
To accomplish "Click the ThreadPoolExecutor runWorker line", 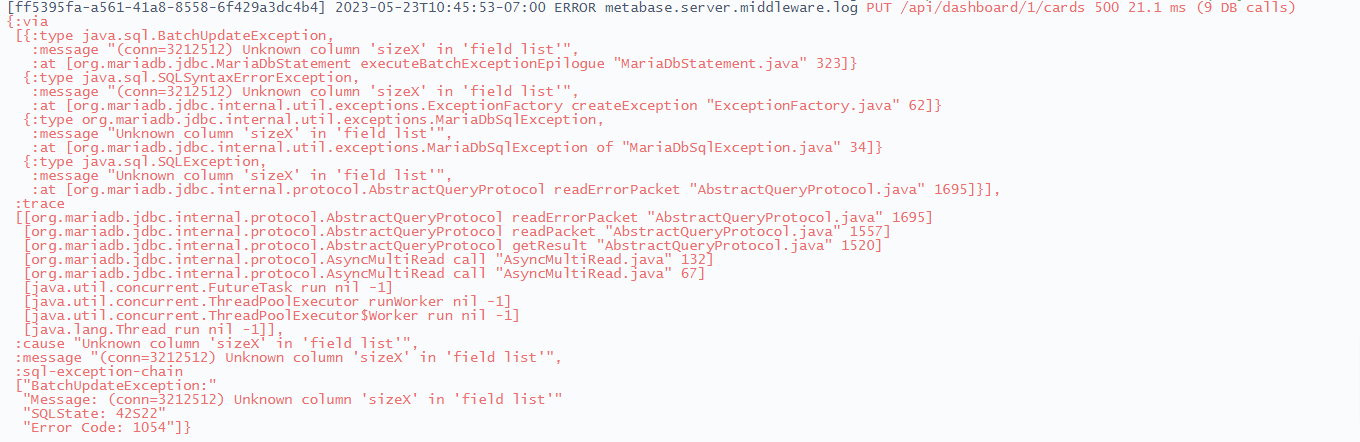I will pos(268,301).
